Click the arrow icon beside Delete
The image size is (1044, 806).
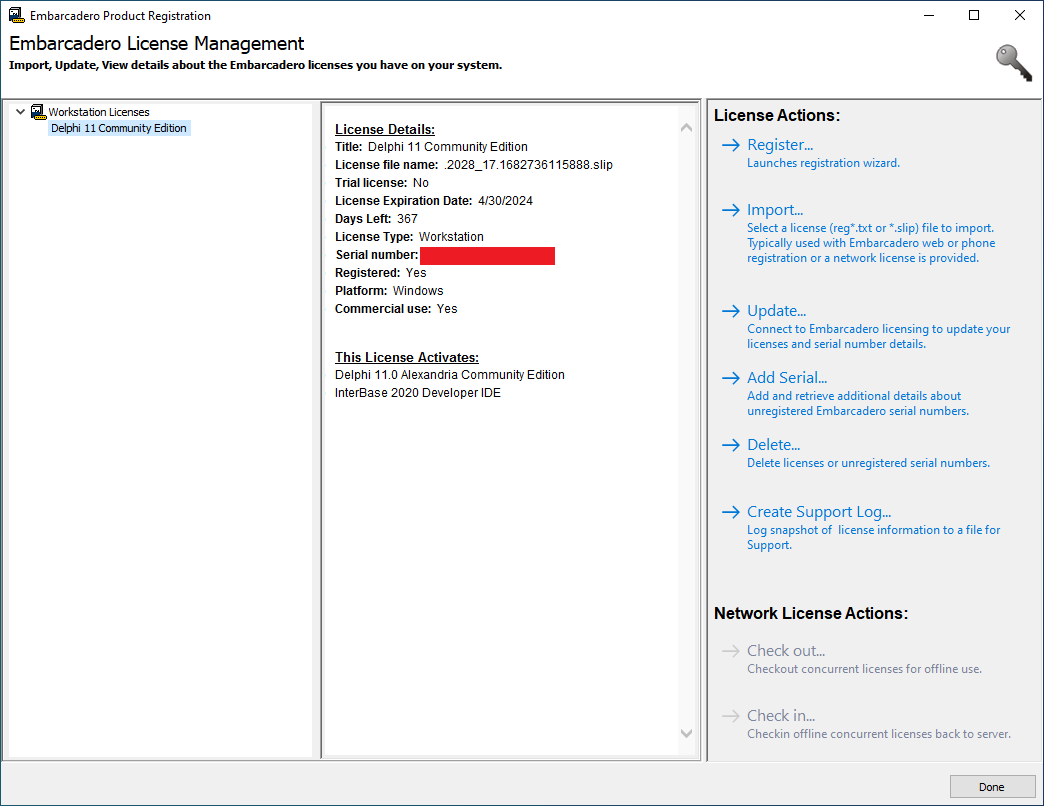point(729,446)
